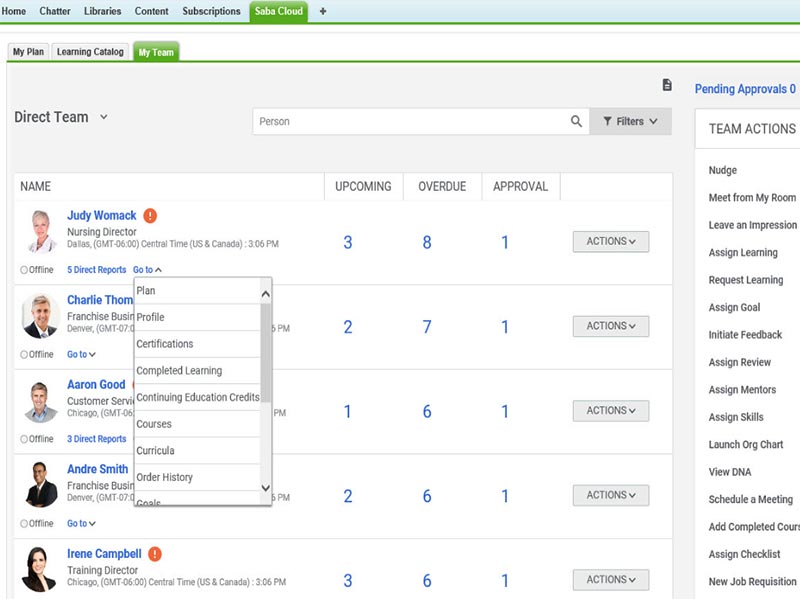800x600 pixels.
Task: Open Judy Womack's Actions dropdown
Action: coord(610,241)
